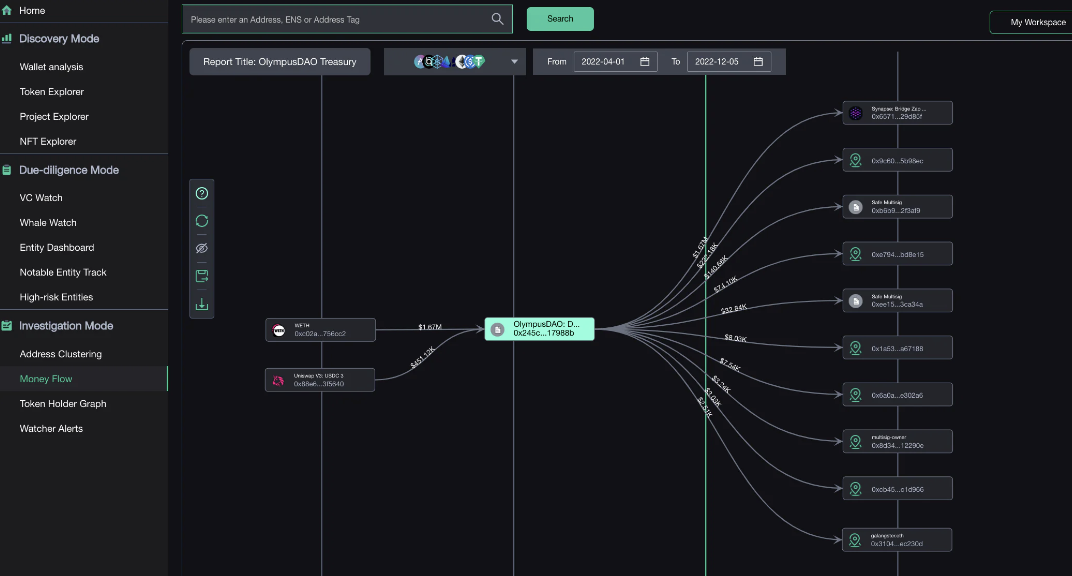Expand the token selector dropdown arrow
Viewport: 1072px width, 576px height.
point(515,62)
